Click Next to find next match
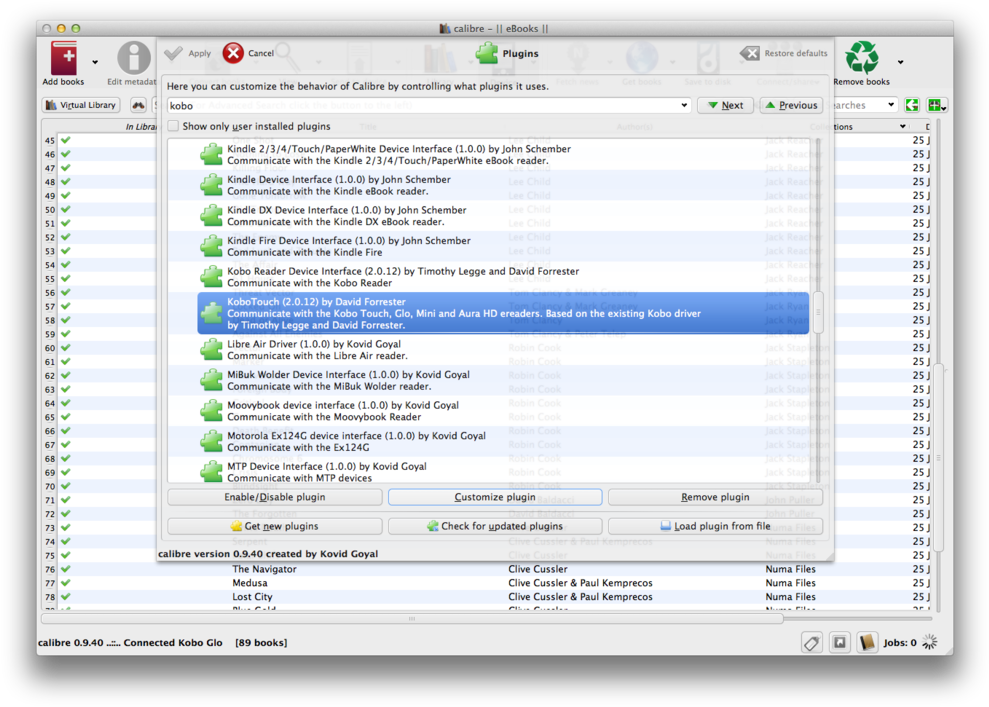 pyautogui.click(x=725, y=105)
